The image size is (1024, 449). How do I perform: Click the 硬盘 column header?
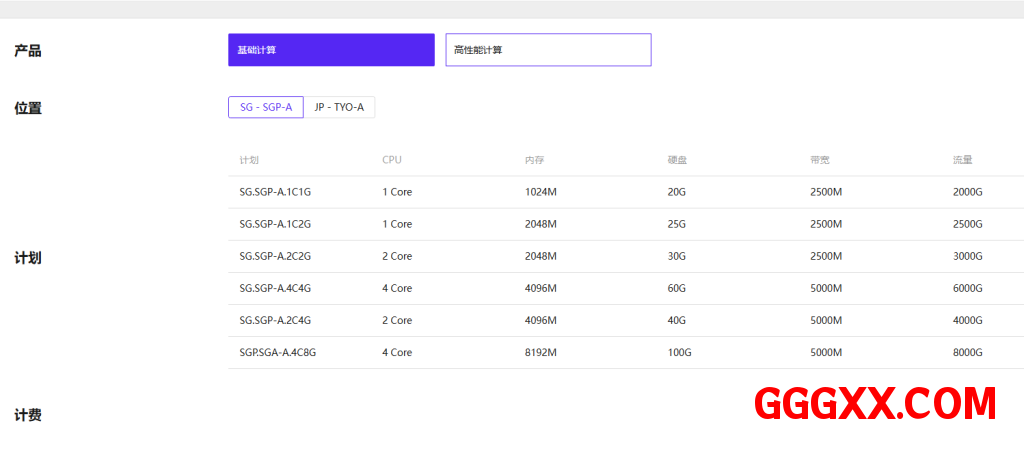tap(677, 160)
